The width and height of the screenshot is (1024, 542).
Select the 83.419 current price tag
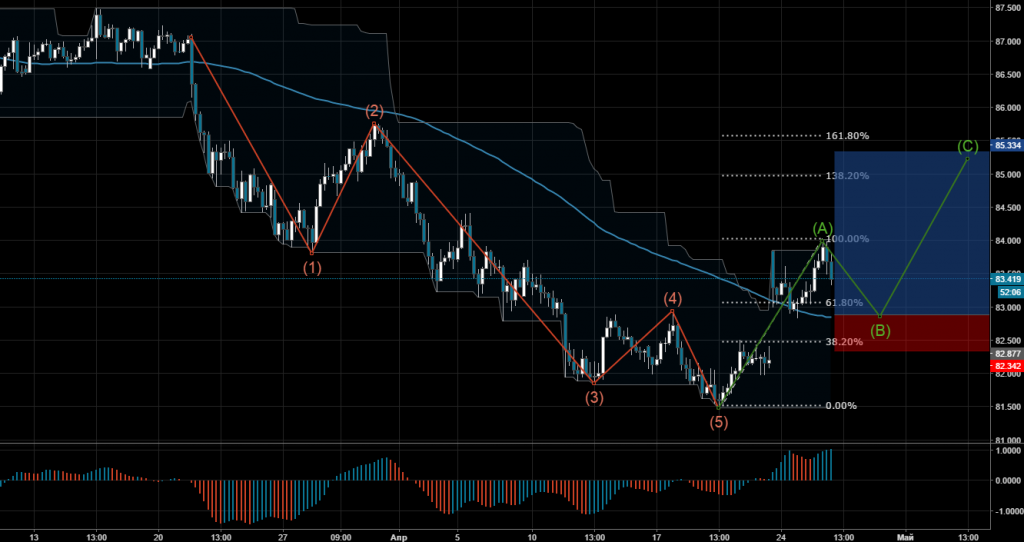pos(1006,278)
